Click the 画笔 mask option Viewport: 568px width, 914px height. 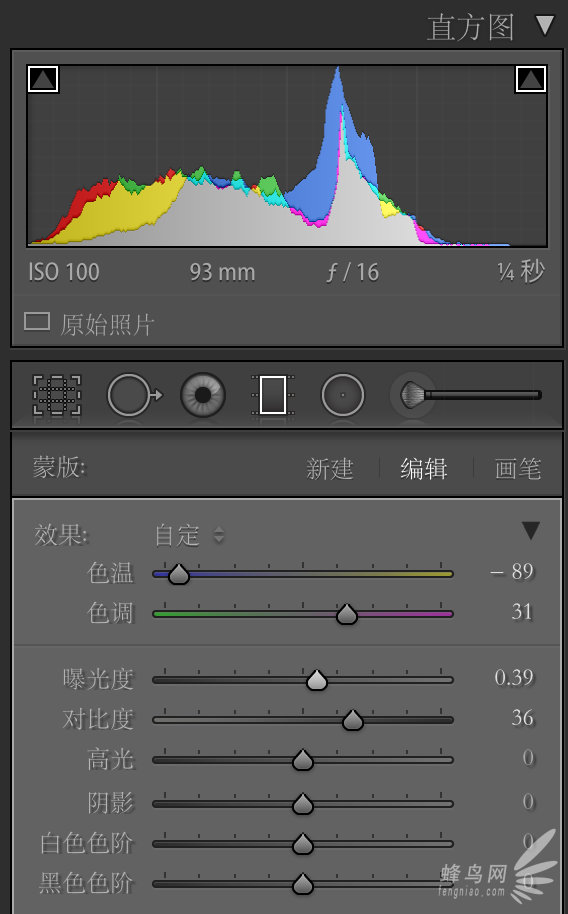click(x=518, y=469)
